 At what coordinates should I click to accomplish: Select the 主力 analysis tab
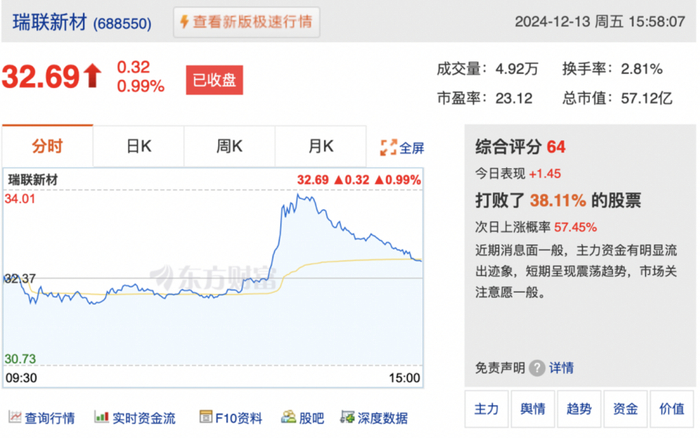(x=486, y=409)
